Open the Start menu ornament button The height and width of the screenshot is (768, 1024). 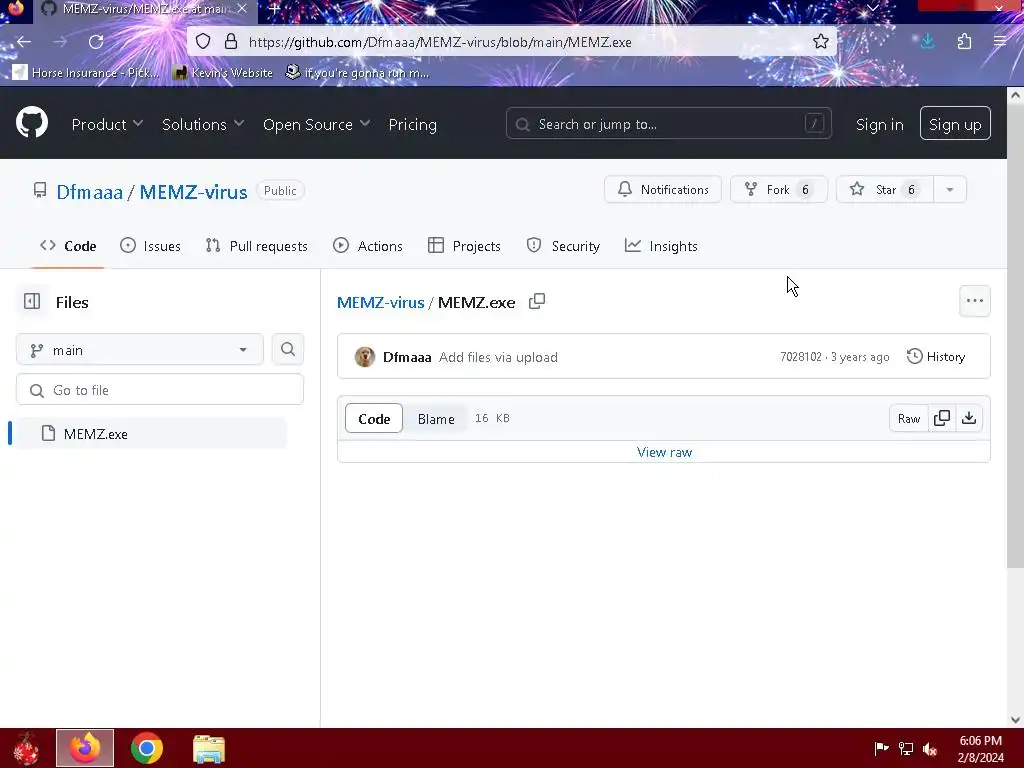pos(26,748)
